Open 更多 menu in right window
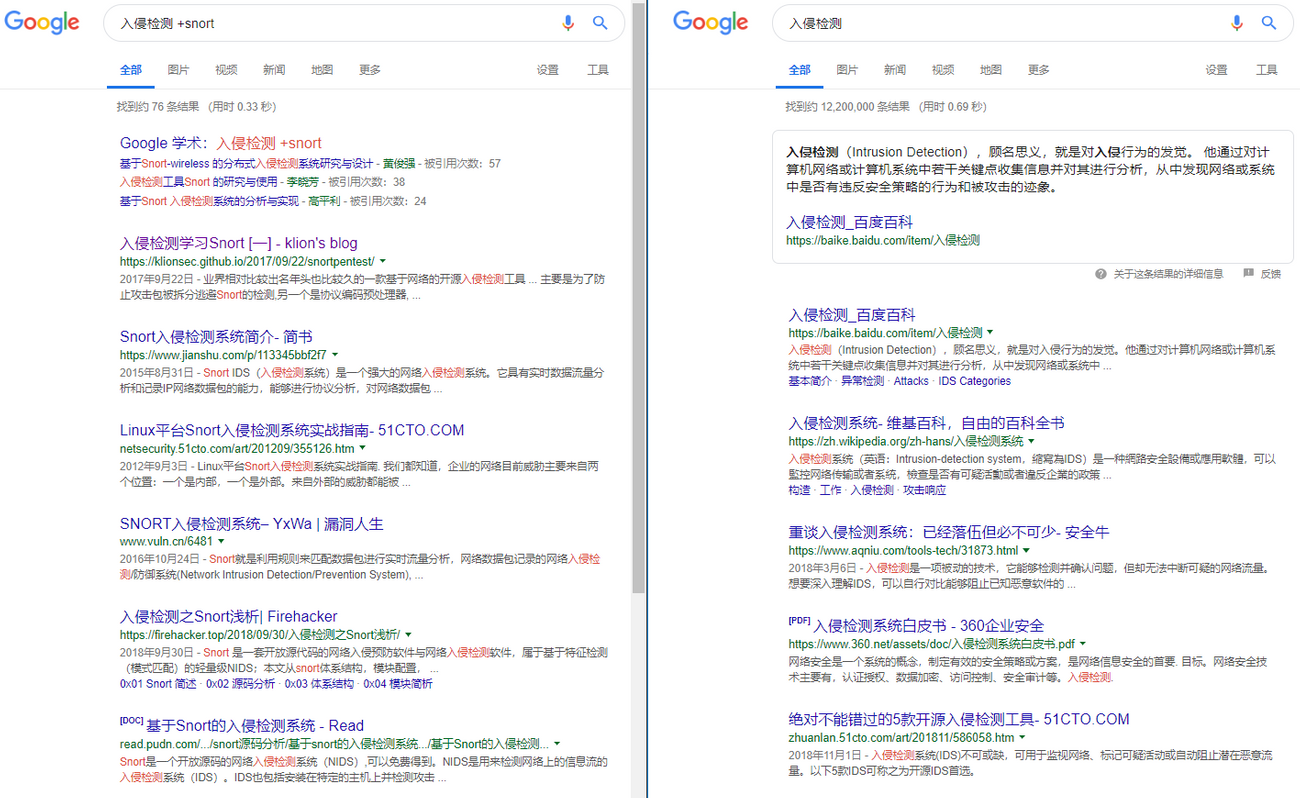The height and width of the screenshot is (798, 1300). (x=1039, y=70)
